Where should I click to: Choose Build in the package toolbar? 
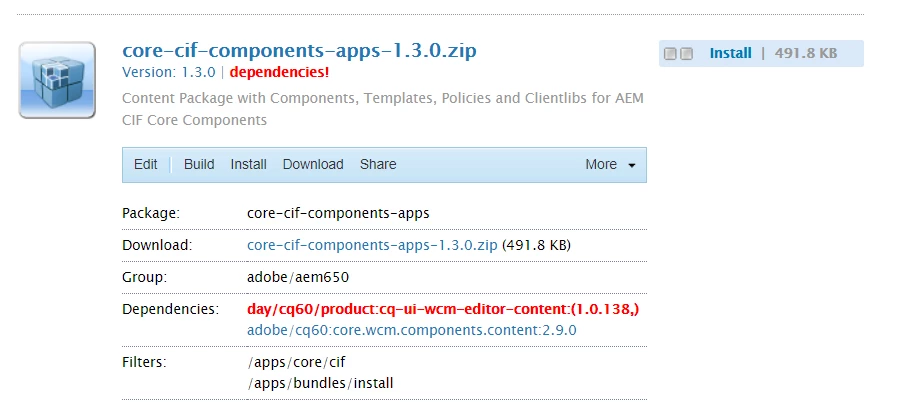click(199, 164)
